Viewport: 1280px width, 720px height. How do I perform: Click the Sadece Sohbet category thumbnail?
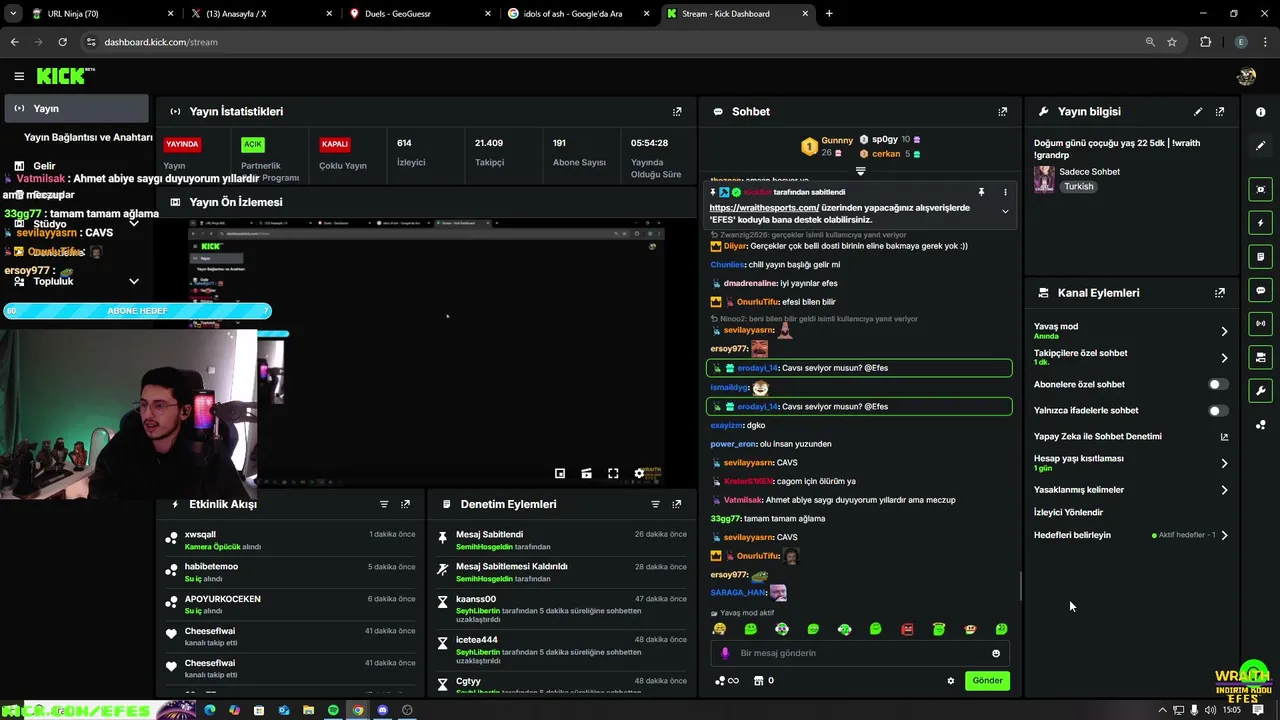(x=1045, y=179)
